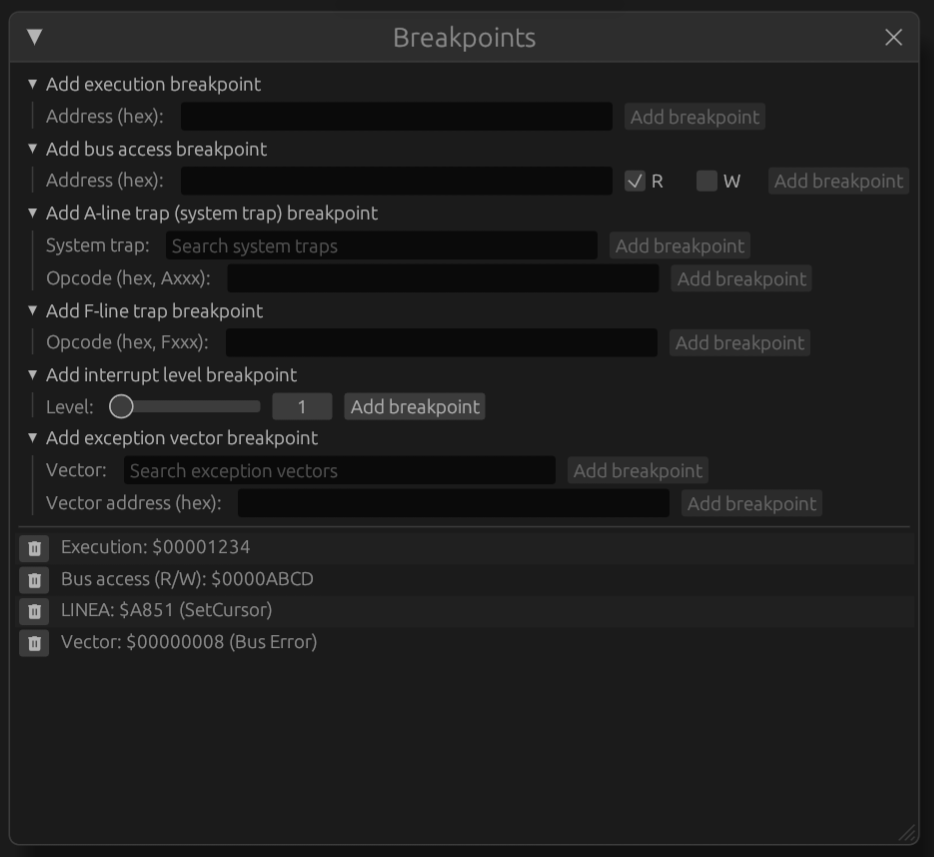Click Add breakpoint beside the execution address field
Screen dimensions: 934x857
pyautogui.click(x=694, y=116)
